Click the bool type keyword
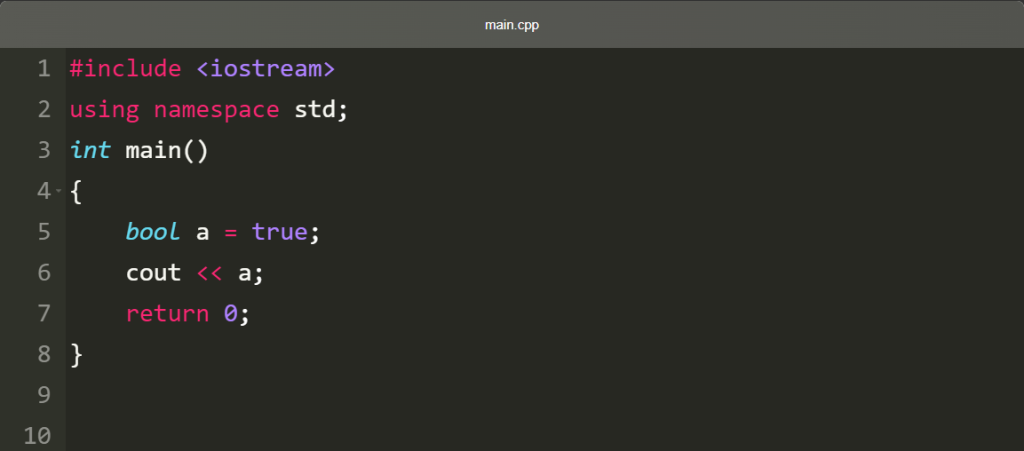1024x451 pixels. (x=153, y=232)
